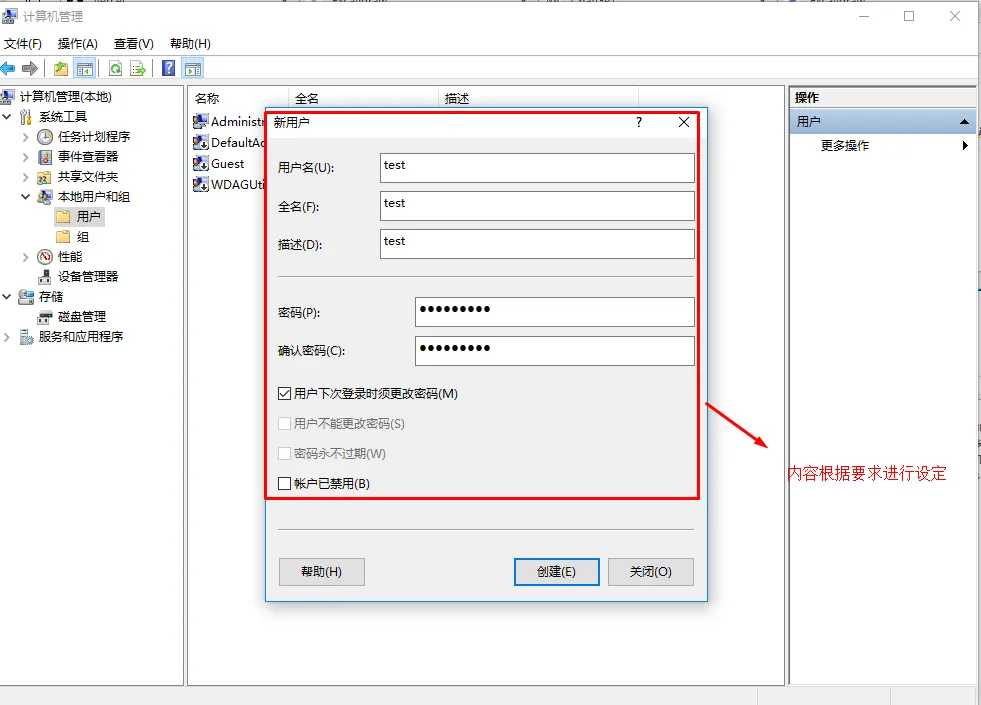Select 计算机管理(本地) root node
This screenshot has height=705, width=981.
(65, 96)
